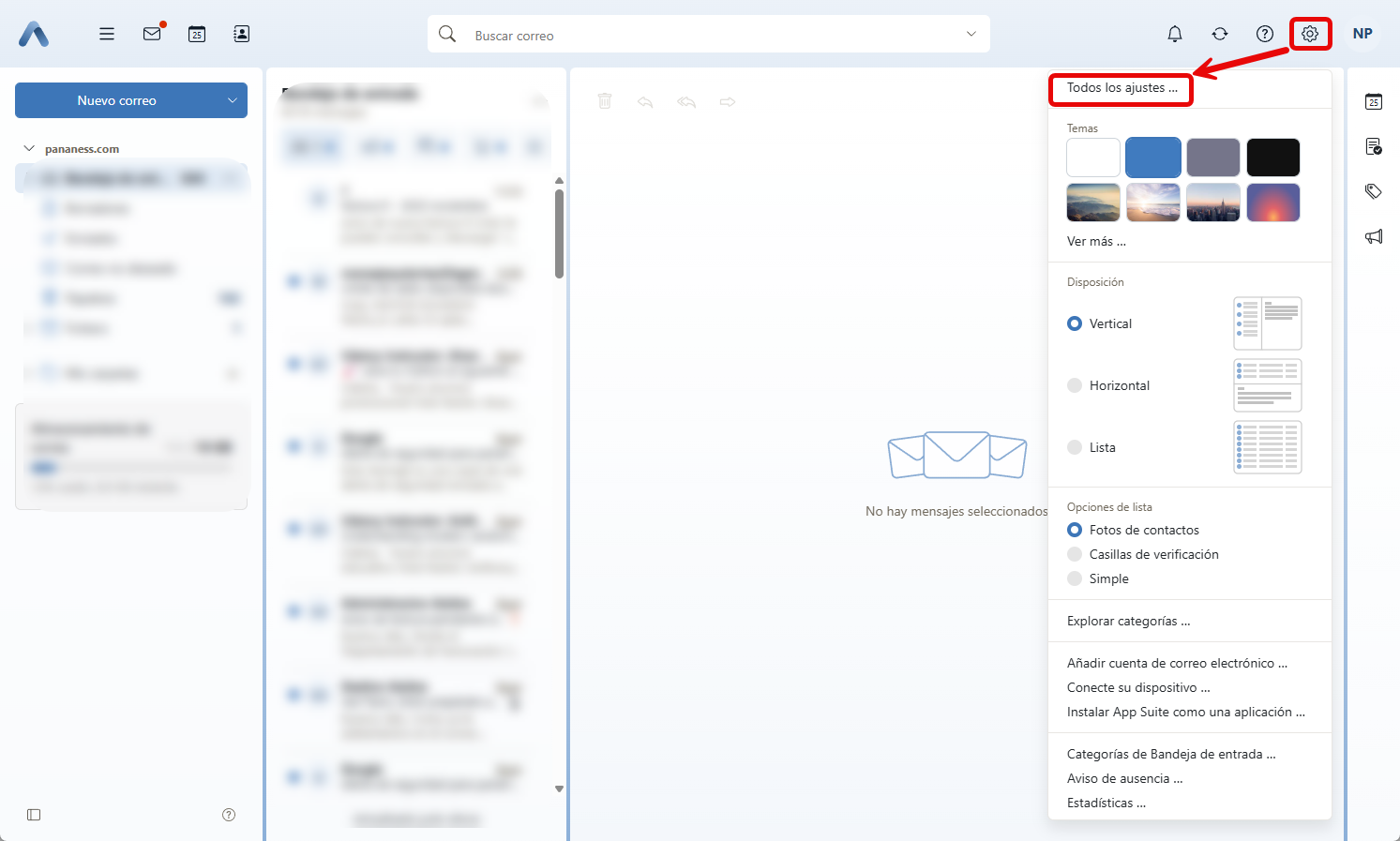Image resolution: width=1400 pixels, height=841 pixels.
Task: Choose Casillas de verificación list option
Action: tap(1076, 554)
